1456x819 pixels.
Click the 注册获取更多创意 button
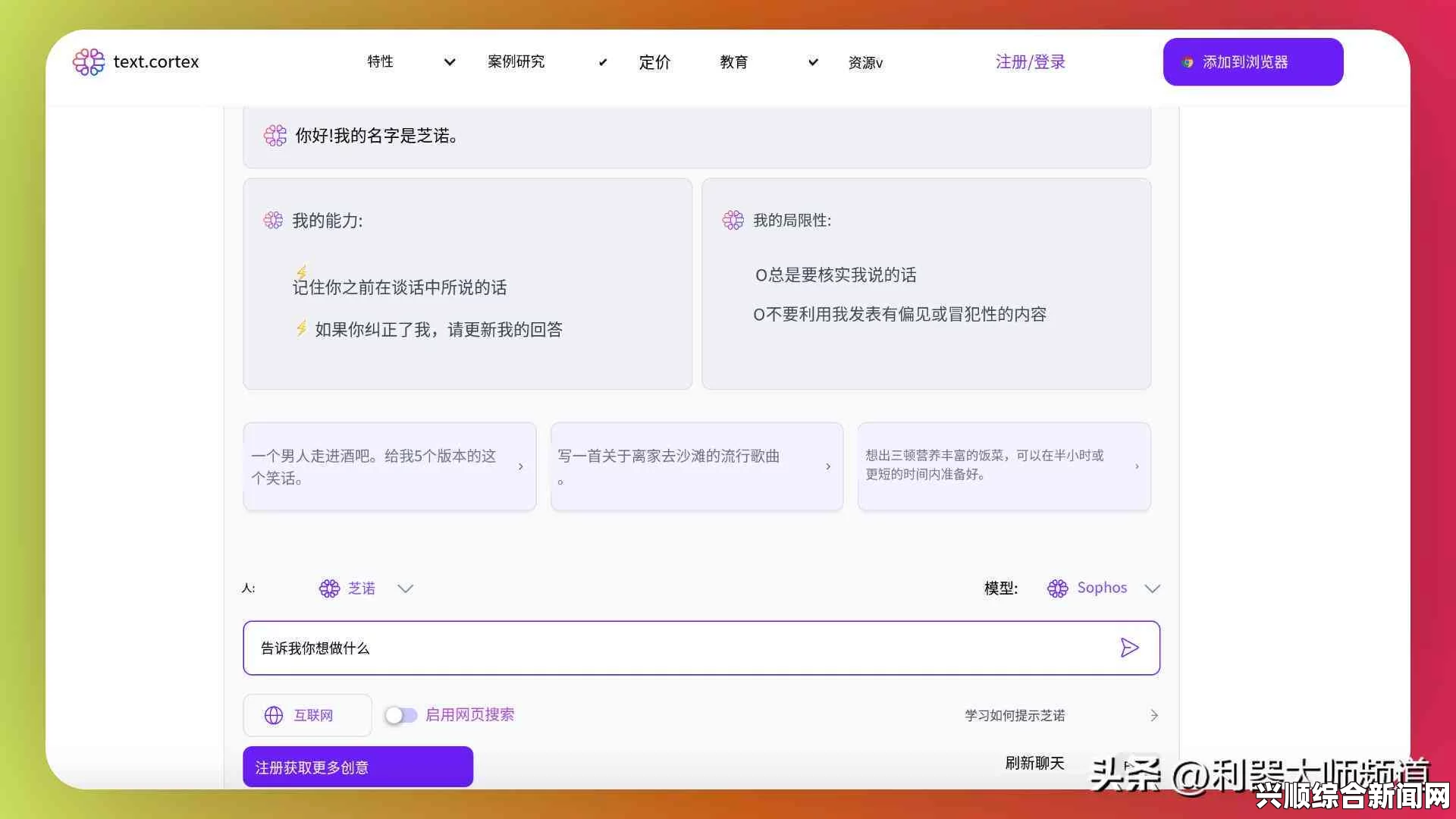(358, 767)
